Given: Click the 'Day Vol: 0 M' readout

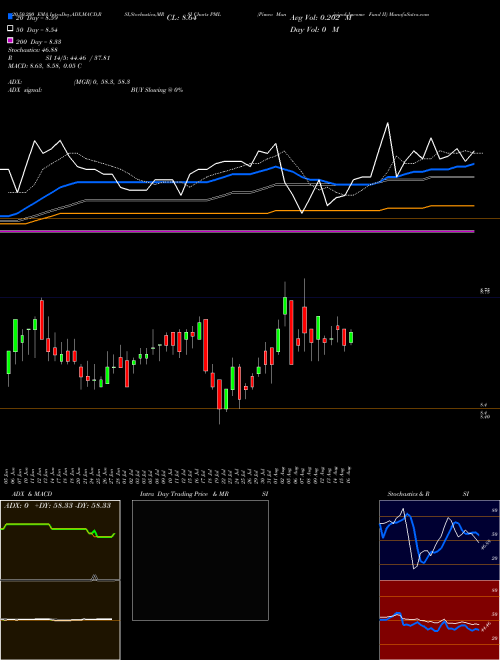Looking at the screenshot, I should 314,30.
